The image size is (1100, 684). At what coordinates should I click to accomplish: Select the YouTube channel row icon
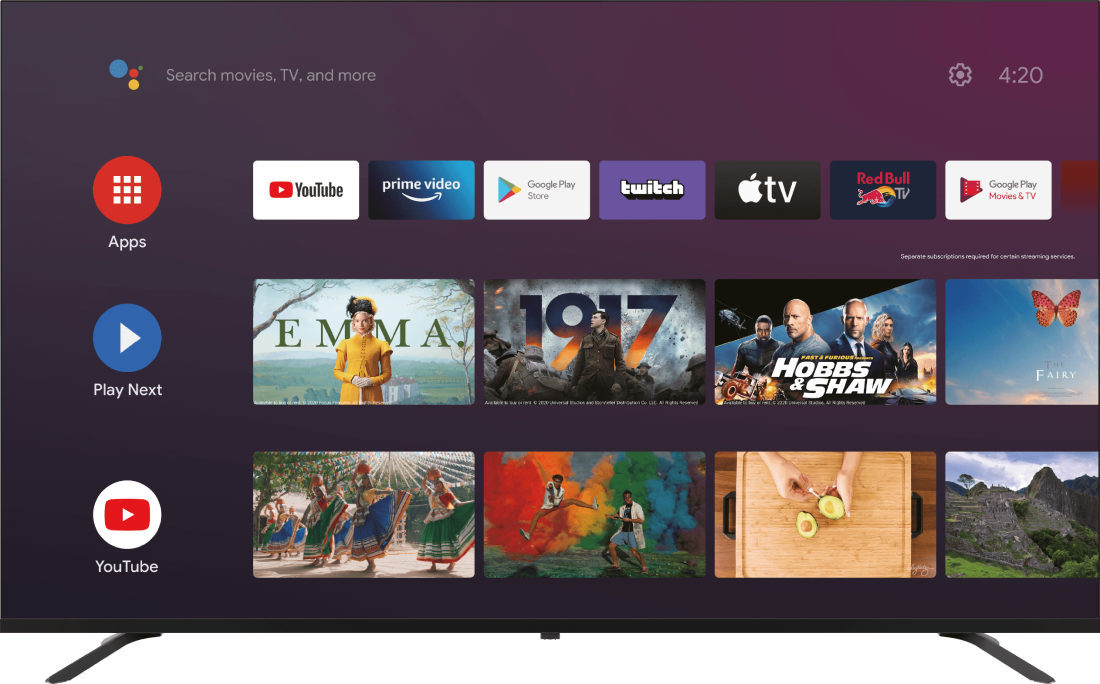pos(127,515)
